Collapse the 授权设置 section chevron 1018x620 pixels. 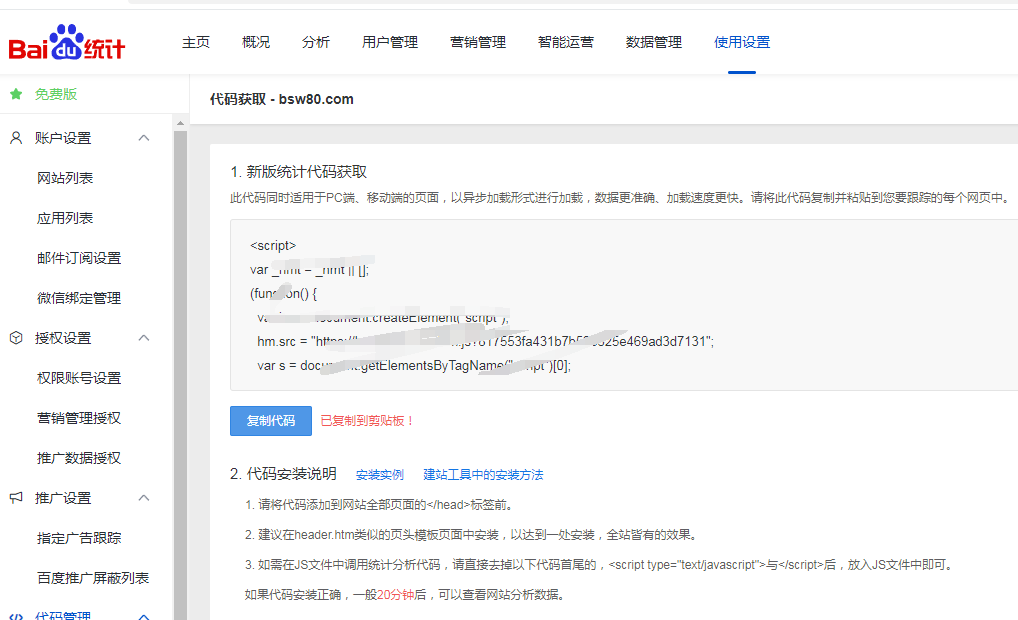[144, 338]
